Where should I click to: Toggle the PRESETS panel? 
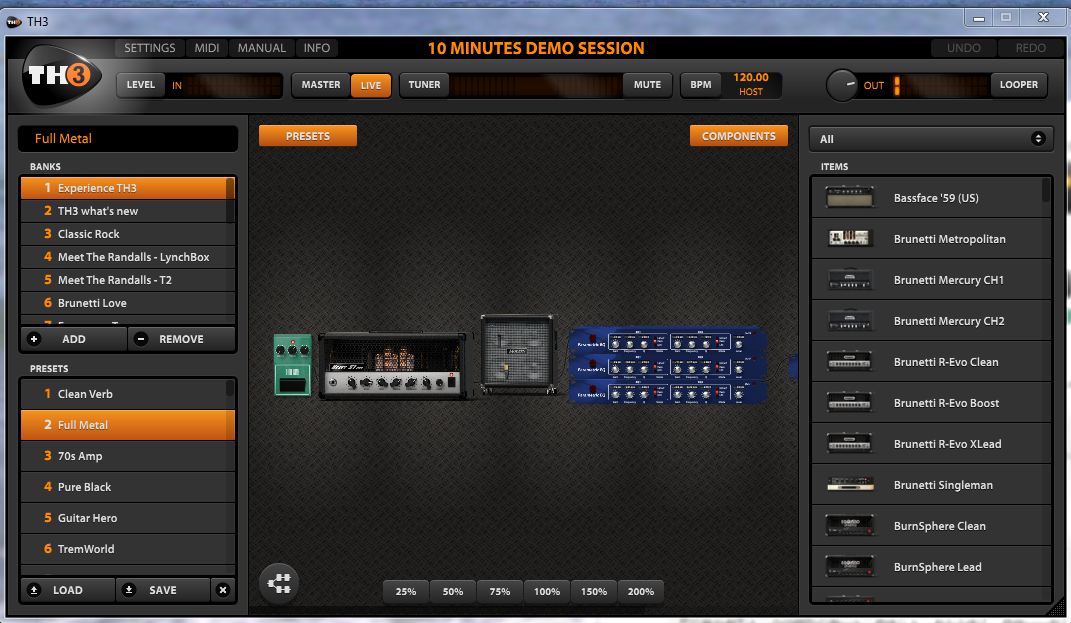point(307,136)
